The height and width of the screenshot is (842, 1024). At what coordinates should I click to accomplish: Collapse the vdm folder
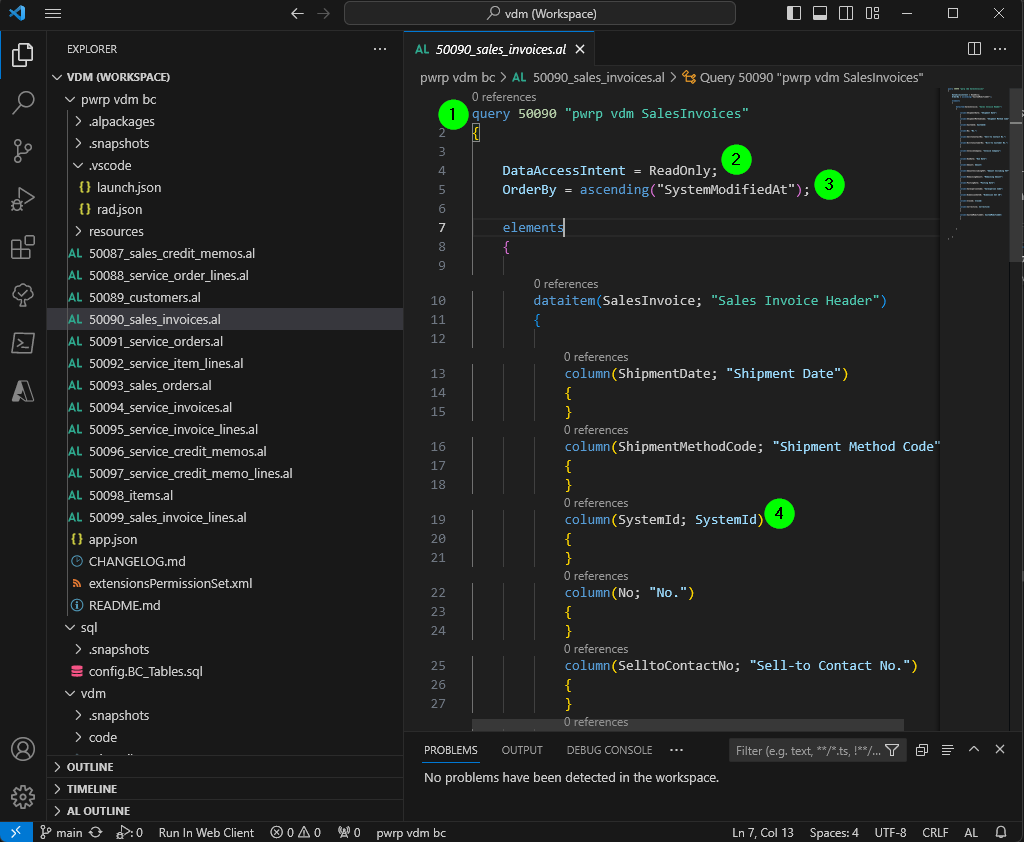click(x=225, y=693)
